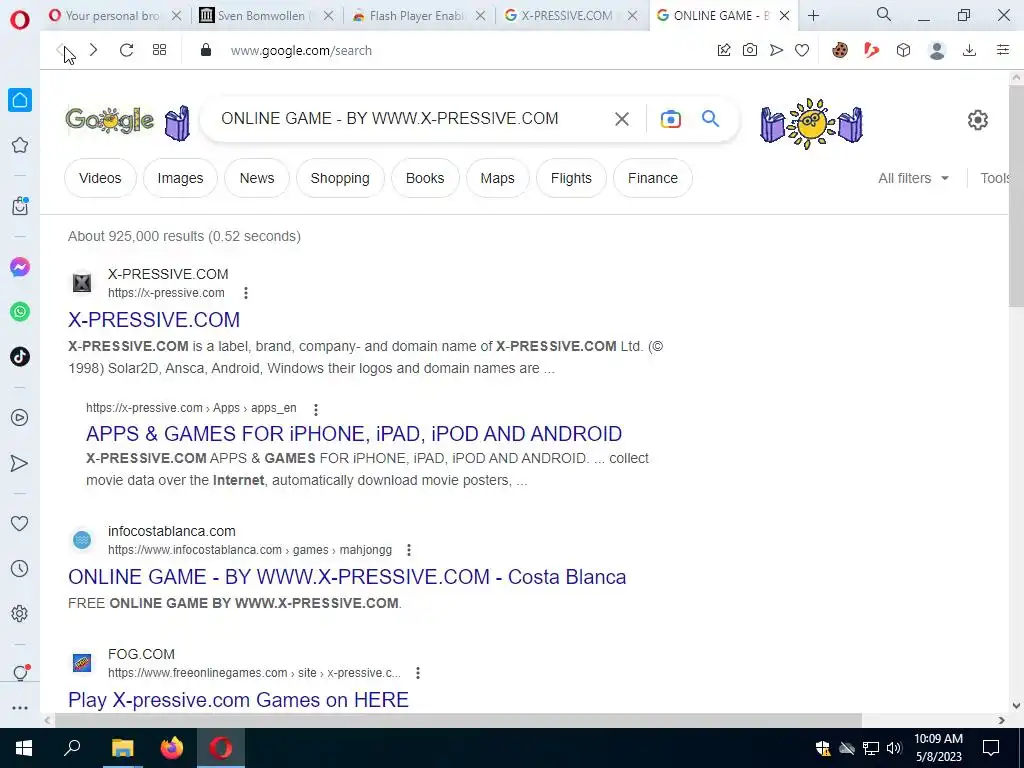Open the sidebar bookmarks star icon
Image resolution: width=1024 pixels, height=768 pixels.
click(20, 145)
